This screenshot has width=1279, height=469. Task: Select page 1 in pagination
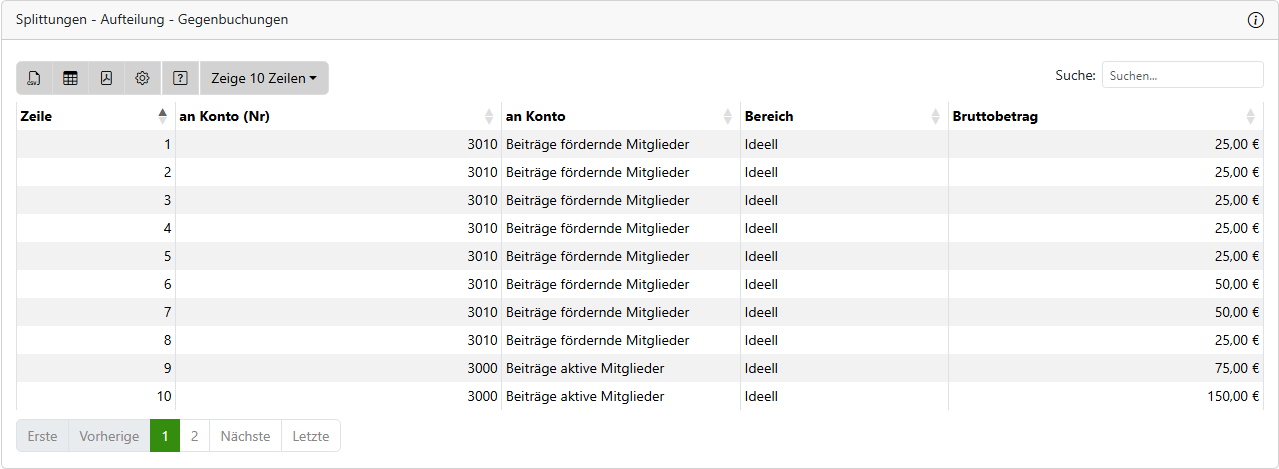coord(165,436)
